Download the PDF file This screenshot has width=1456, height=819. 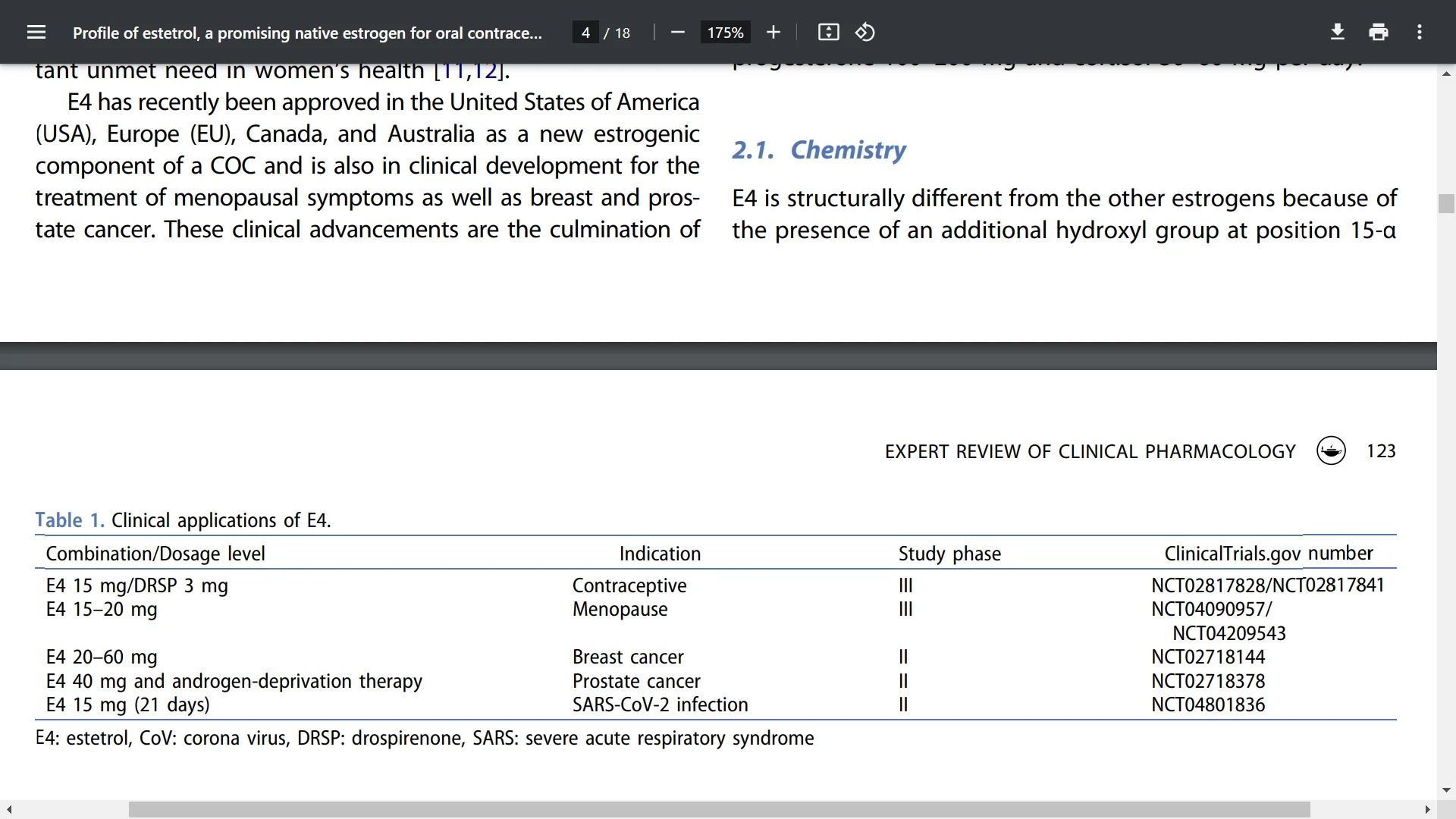(1337, 32)
